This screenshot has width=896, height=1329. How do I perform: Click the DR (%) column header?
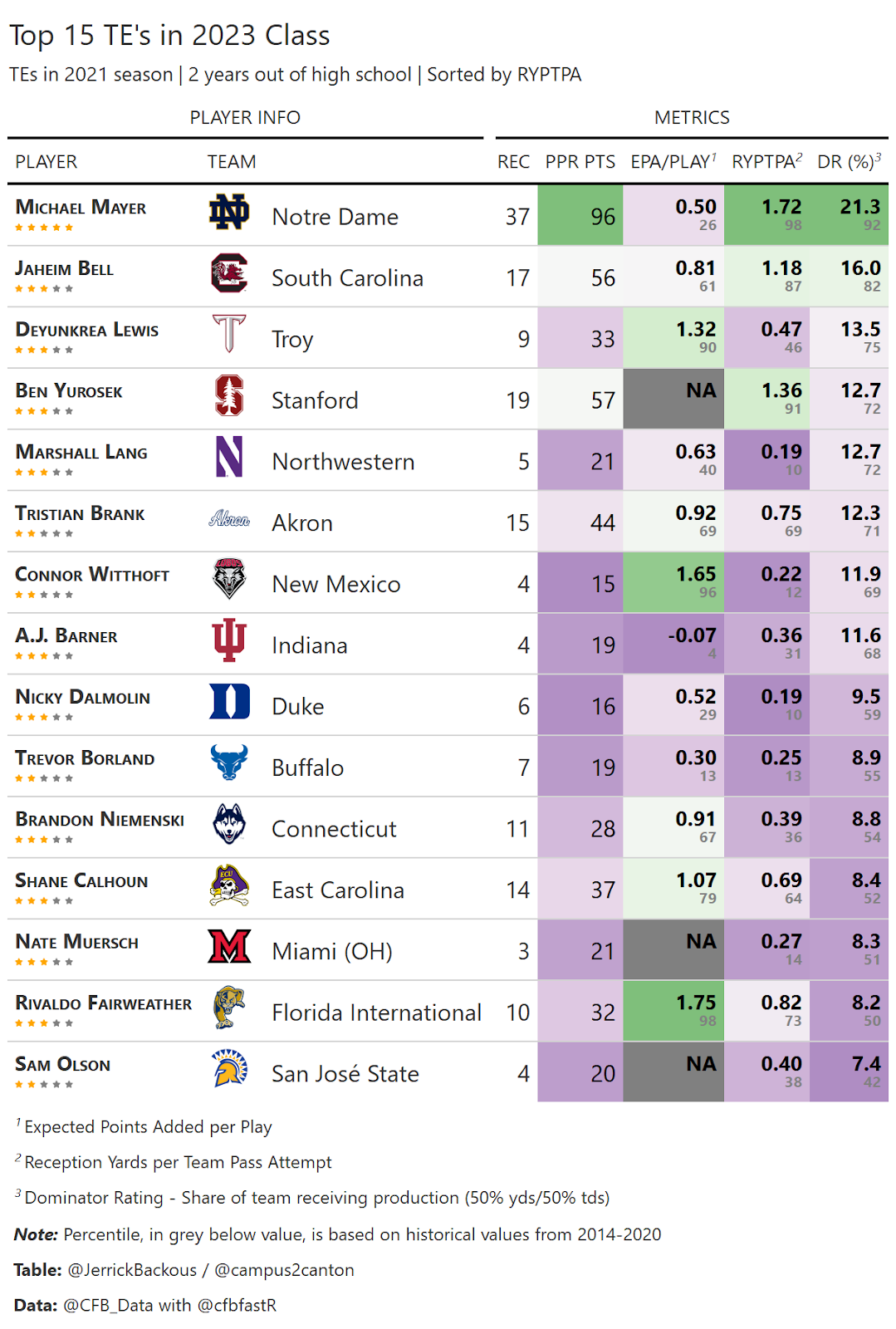click(x=848, y=162)
